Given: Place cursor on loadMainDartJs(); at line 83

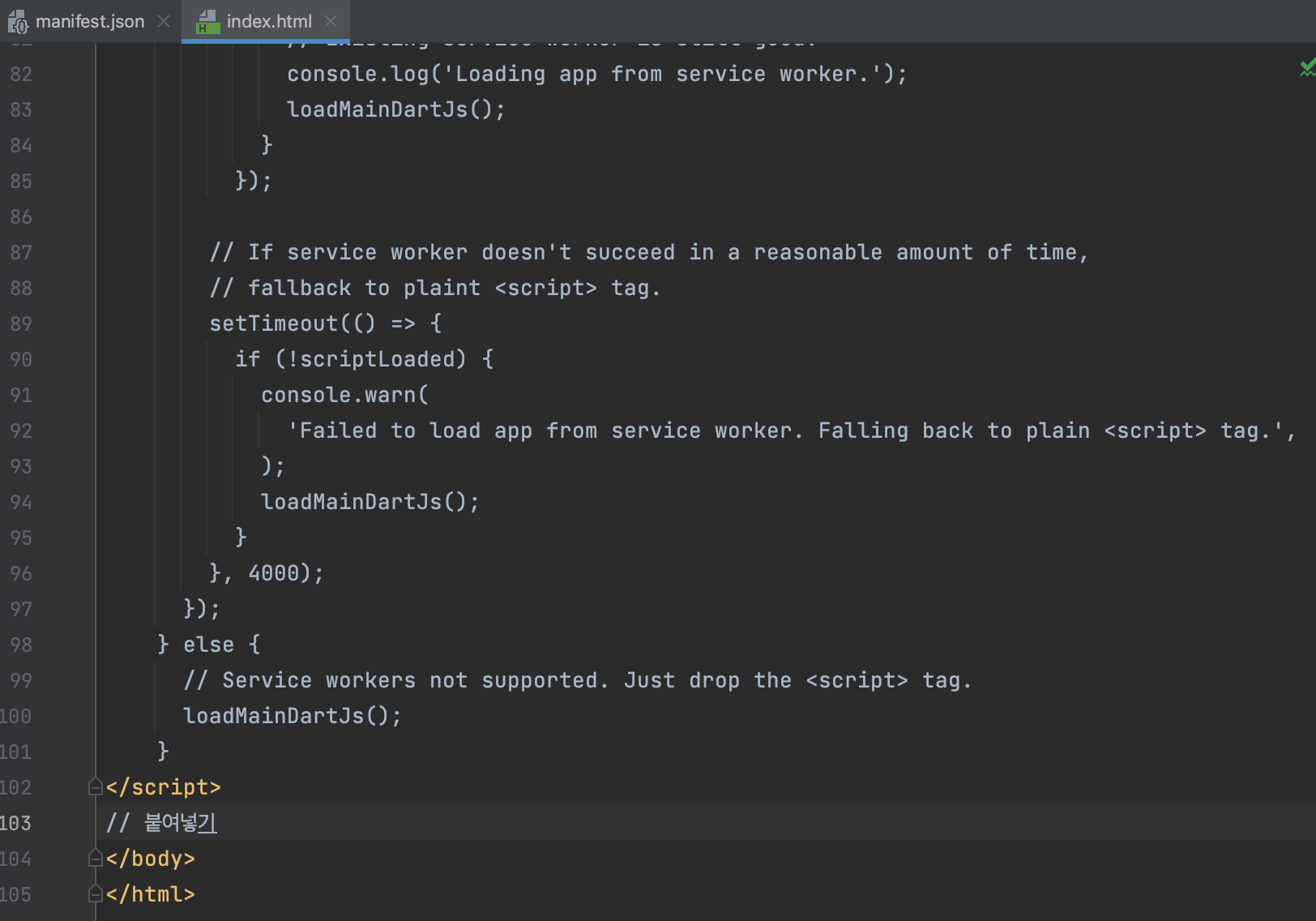Looking at the screenshot, I should click(395, 109).
